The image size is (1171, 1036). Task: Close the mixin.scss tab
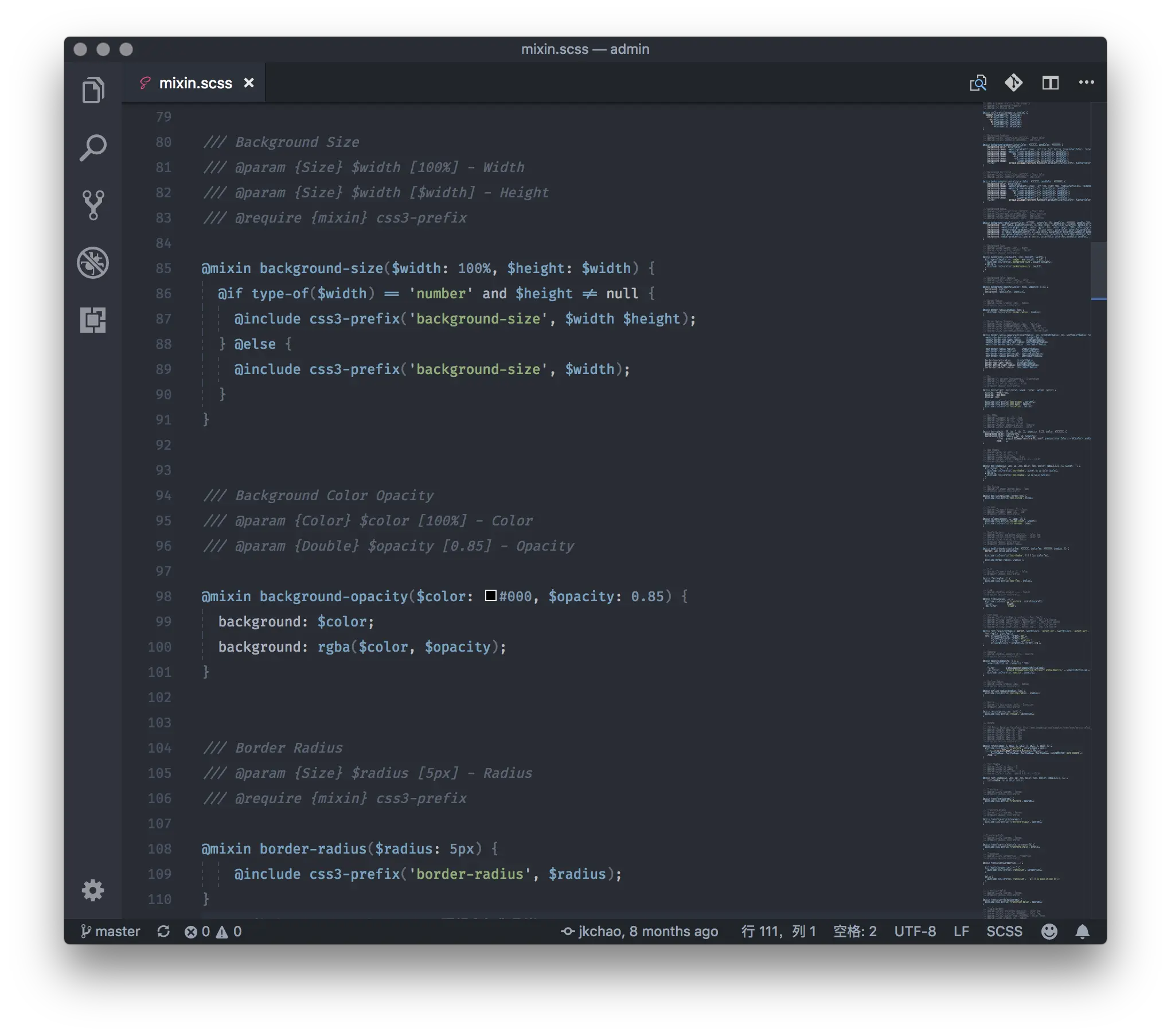(249, 83)
